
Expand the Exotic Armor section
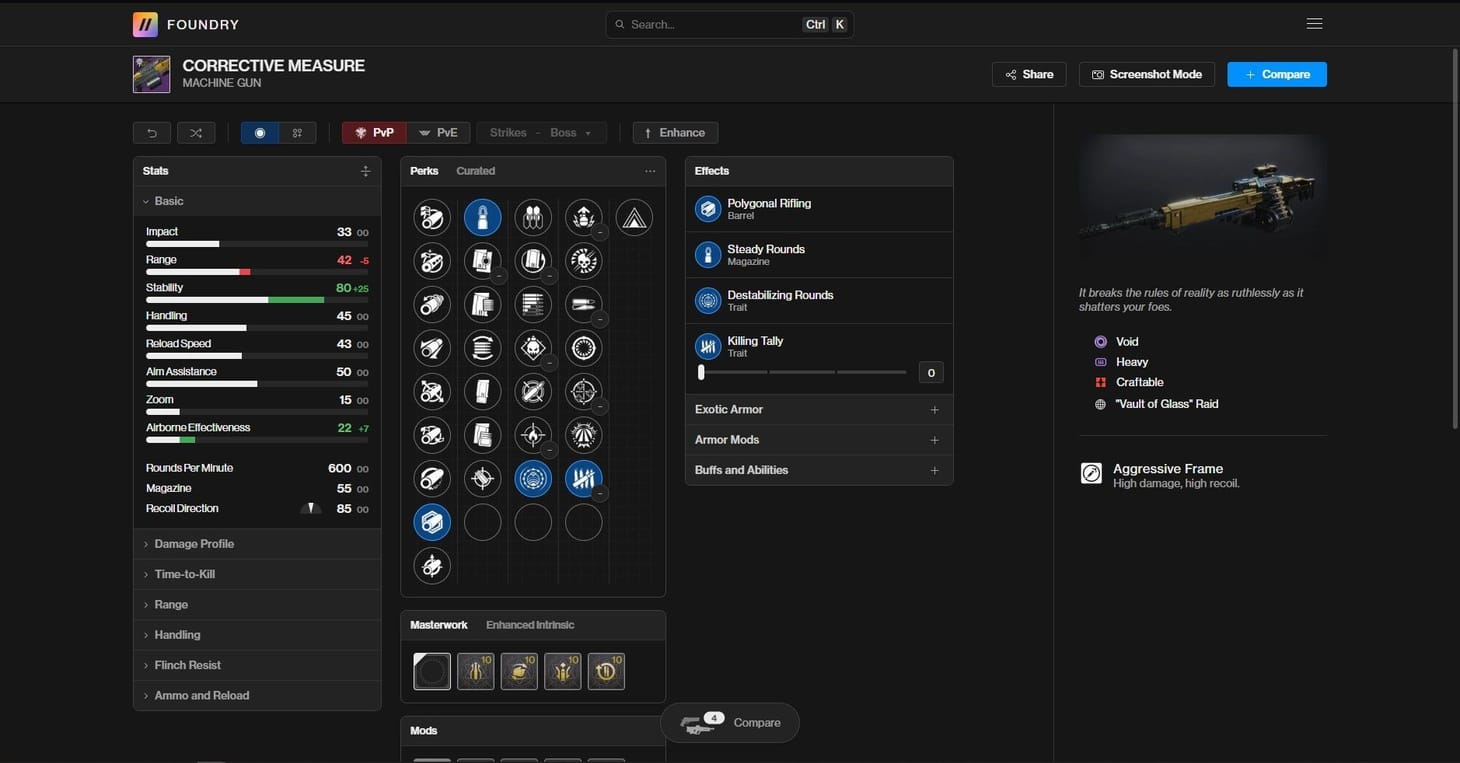click(818, 409)
